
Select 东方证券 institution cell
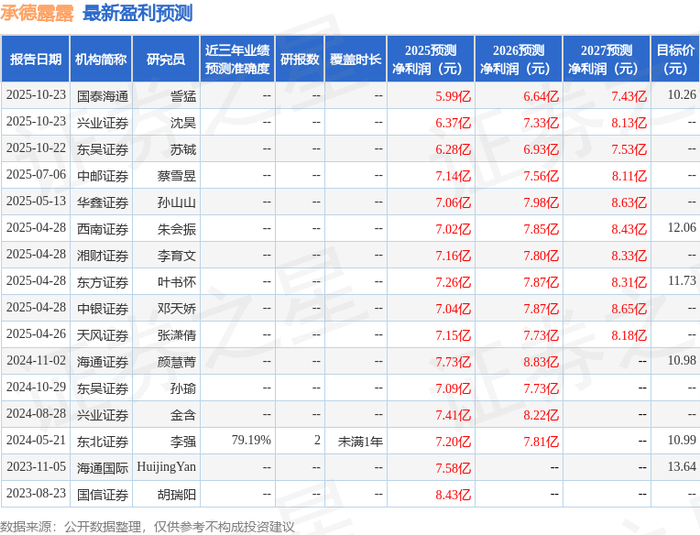point(102,282)
